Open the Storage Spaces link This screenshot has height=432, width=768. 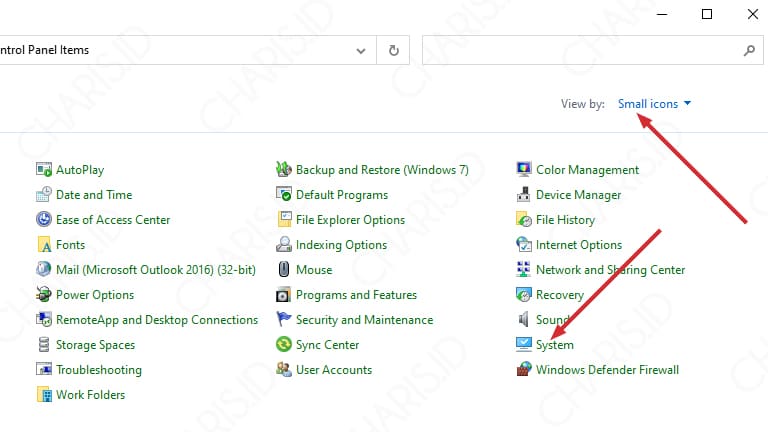[x=96, y=345]
